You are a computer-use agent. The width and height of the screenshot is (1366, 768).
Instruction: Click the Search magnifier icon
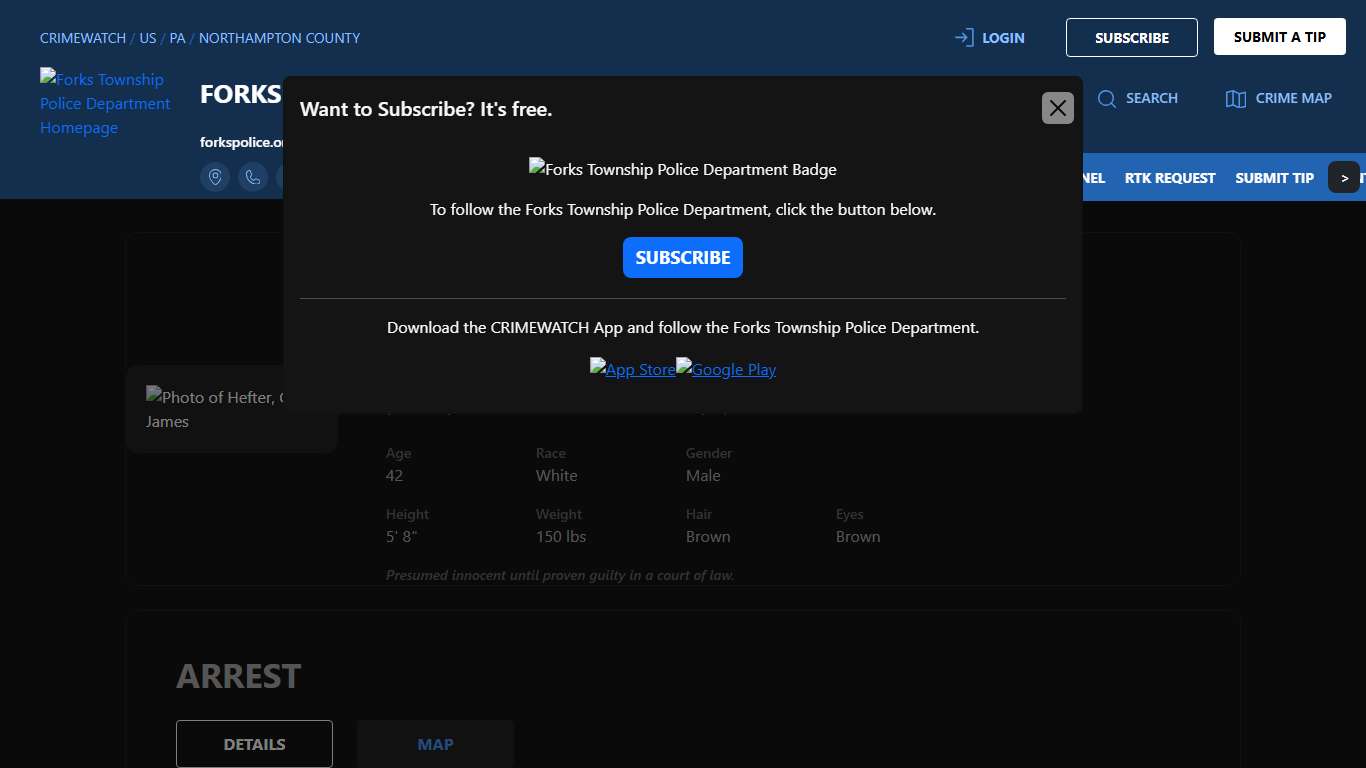[x=1107, y=98]
